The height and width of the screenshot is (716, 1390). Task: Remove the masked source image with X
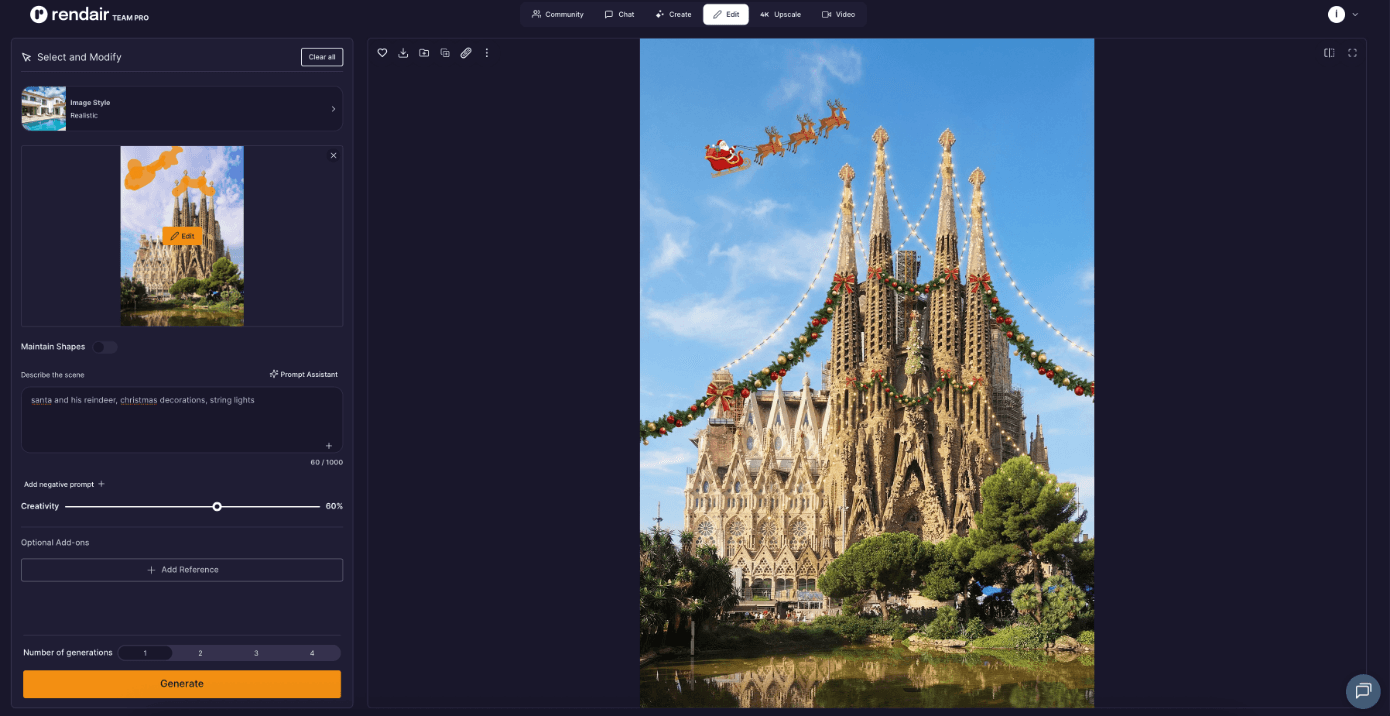coord(333,155)
